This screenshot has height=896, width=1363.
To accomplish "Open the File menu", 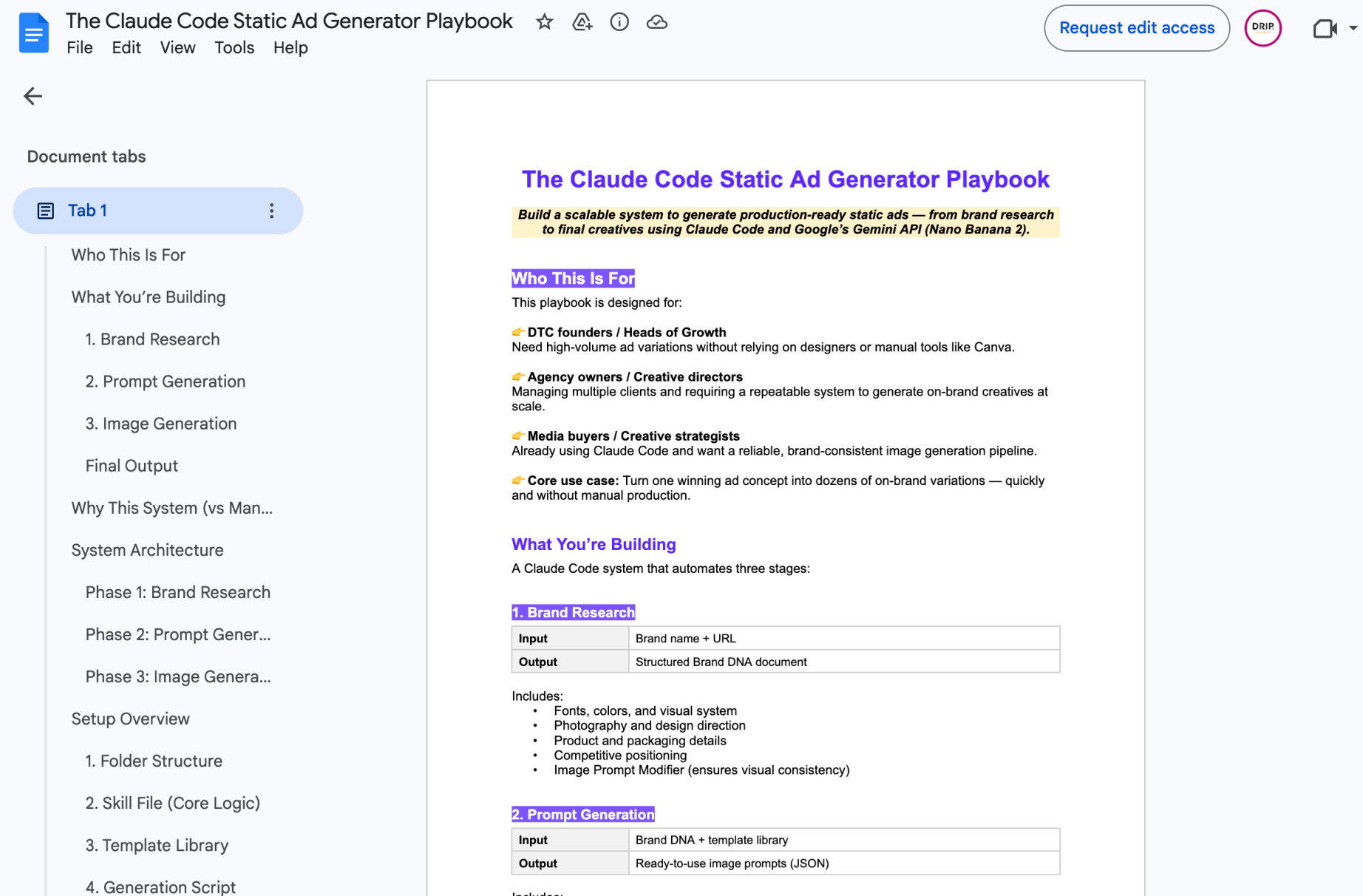I will pyautogui.click(x=80, y=47).
